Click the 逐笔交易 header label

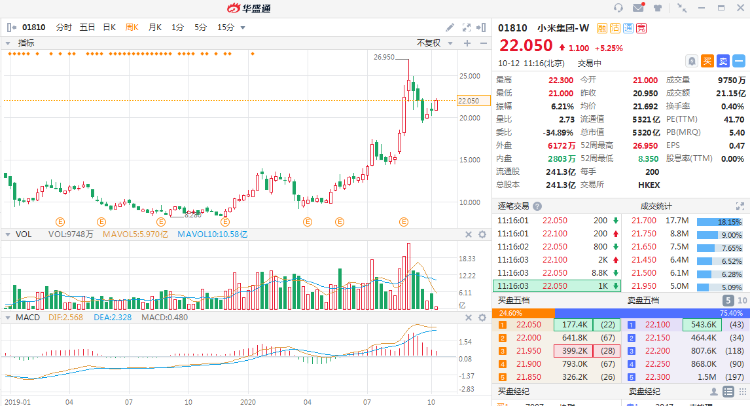[513, 206]
